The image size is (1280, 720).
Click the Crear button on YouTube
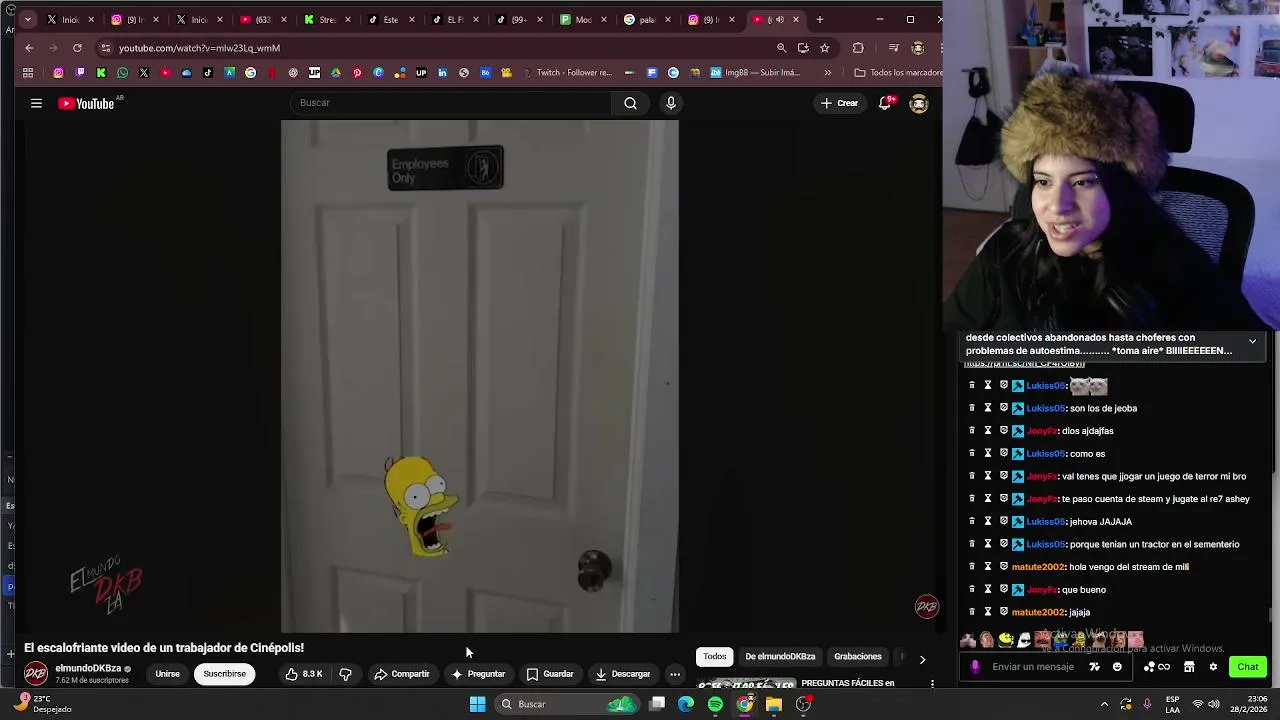(x=839, y=103)
